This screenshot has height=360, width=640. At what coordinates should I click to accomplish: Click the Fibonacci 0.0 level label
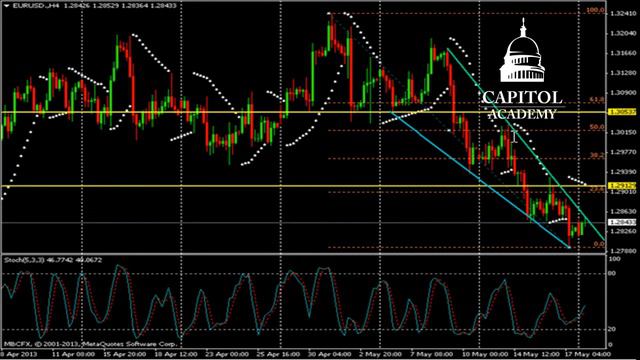599,244
